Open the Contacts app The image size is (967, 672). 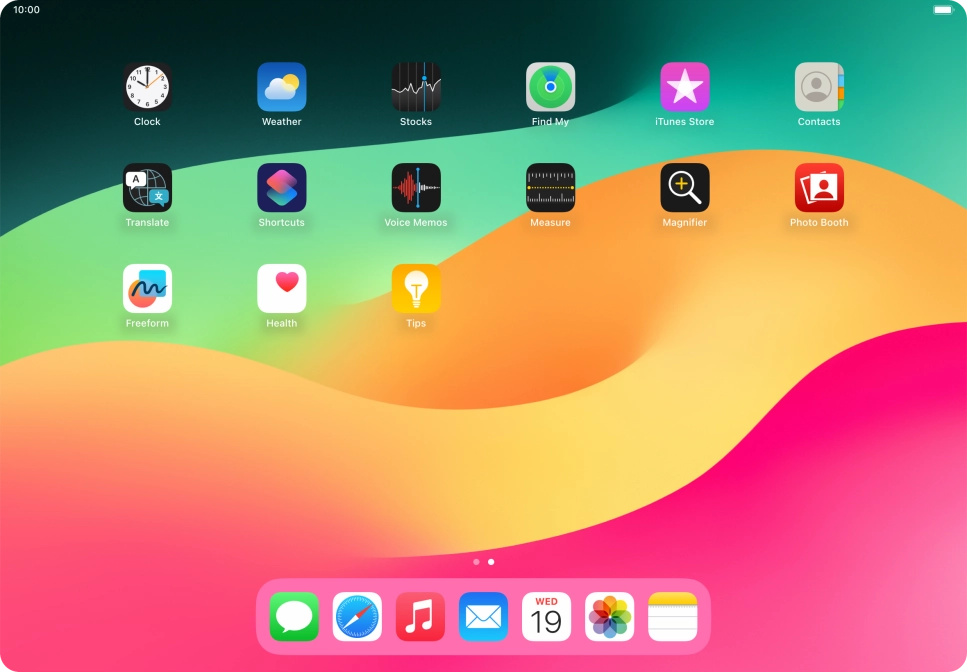pos(819,87)
